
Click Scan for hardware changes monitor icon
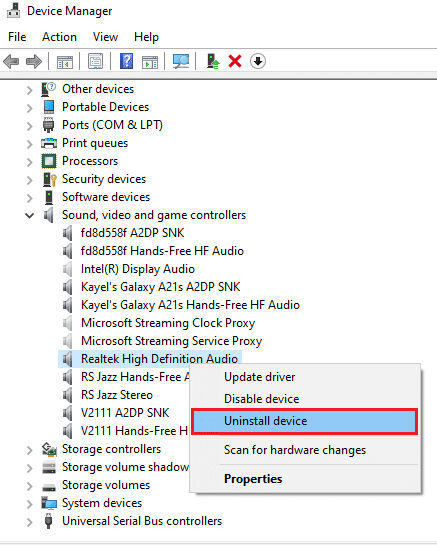(181, 62)
